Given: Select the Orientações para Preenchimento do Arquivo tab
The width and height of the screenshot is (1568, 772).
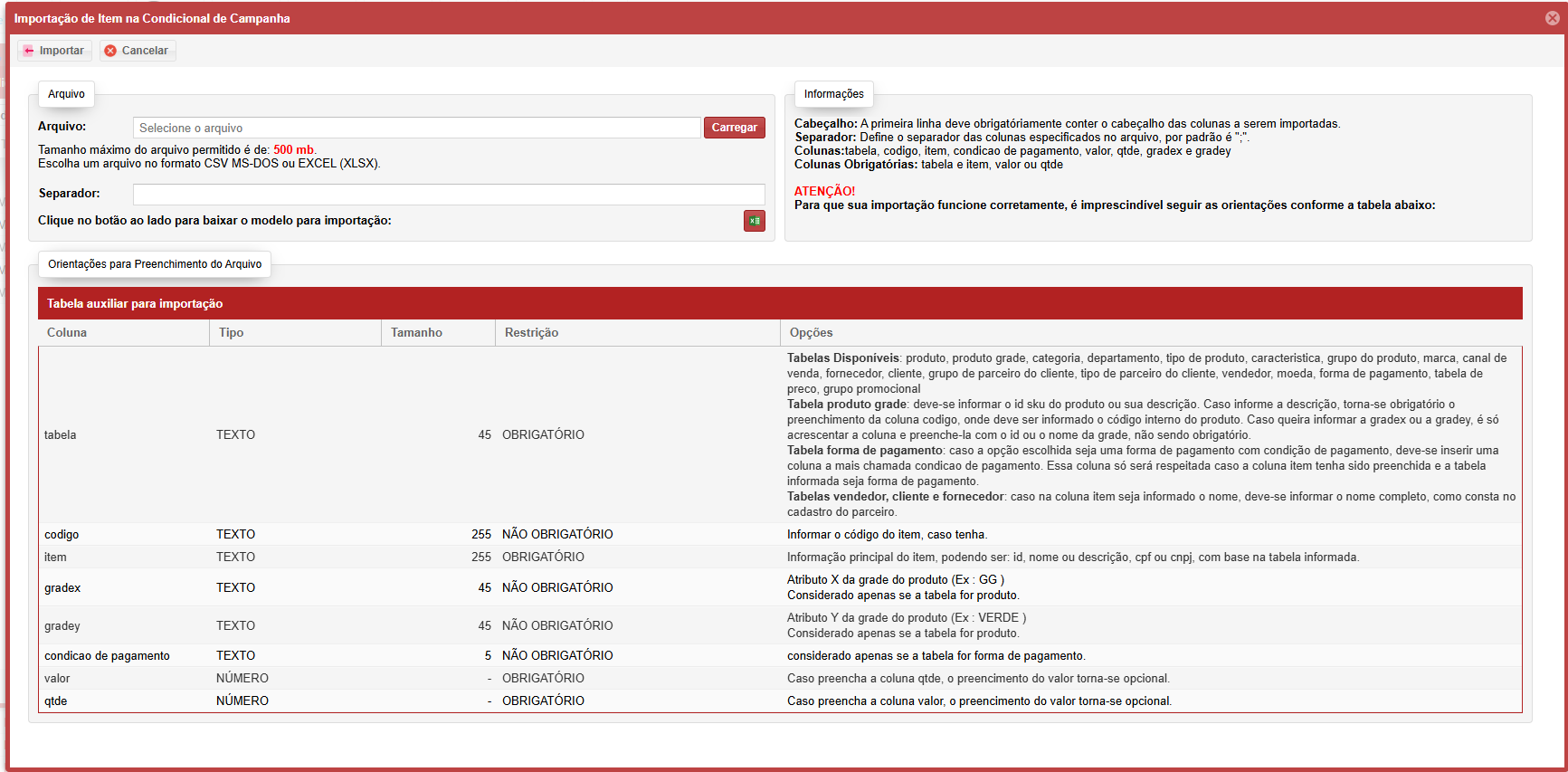Looking at the screenshot, I should [155, 264].
